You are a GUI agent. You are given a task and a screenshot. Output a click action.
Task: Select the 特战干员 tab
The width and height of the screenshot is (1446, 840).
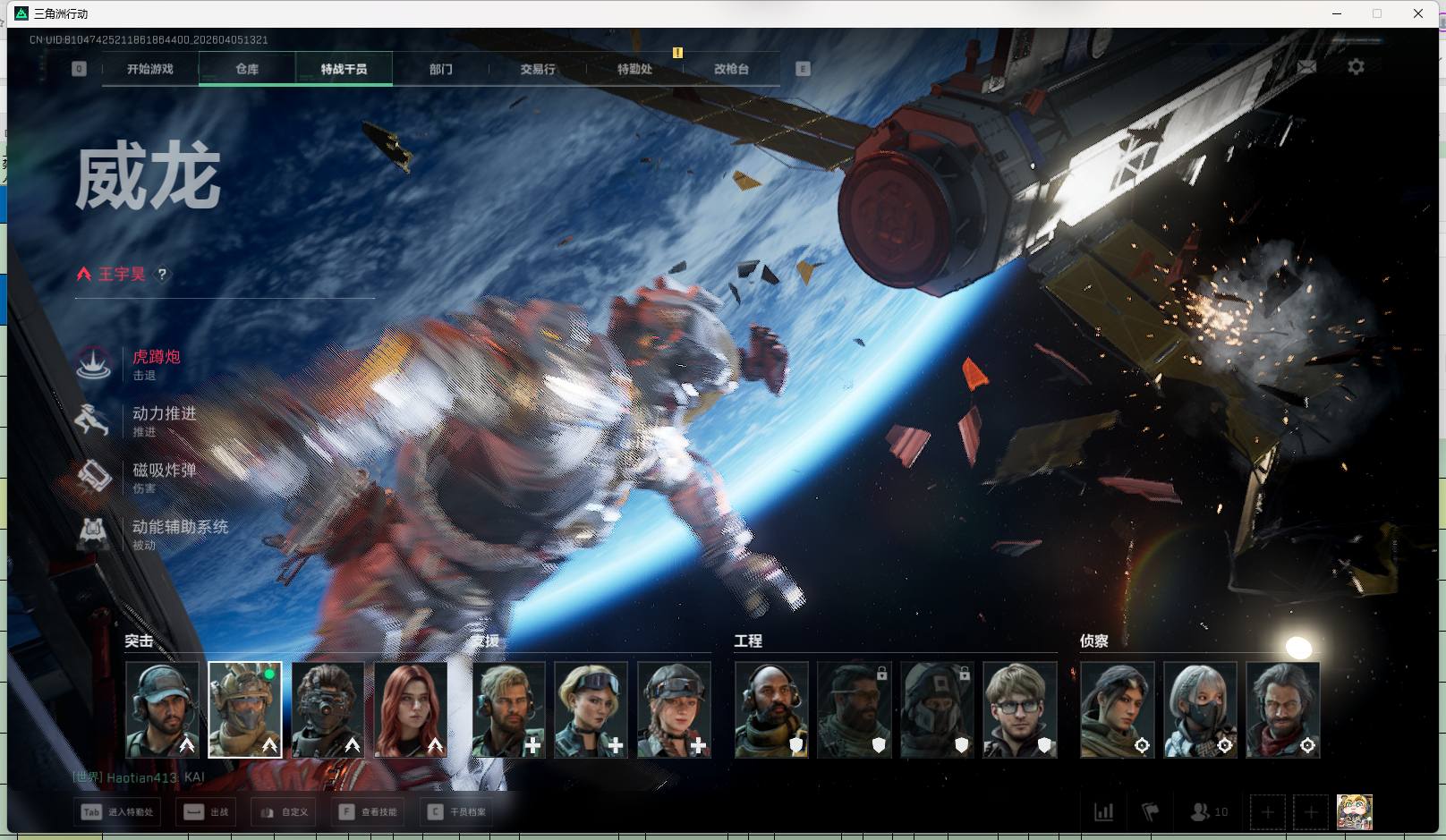344,69
